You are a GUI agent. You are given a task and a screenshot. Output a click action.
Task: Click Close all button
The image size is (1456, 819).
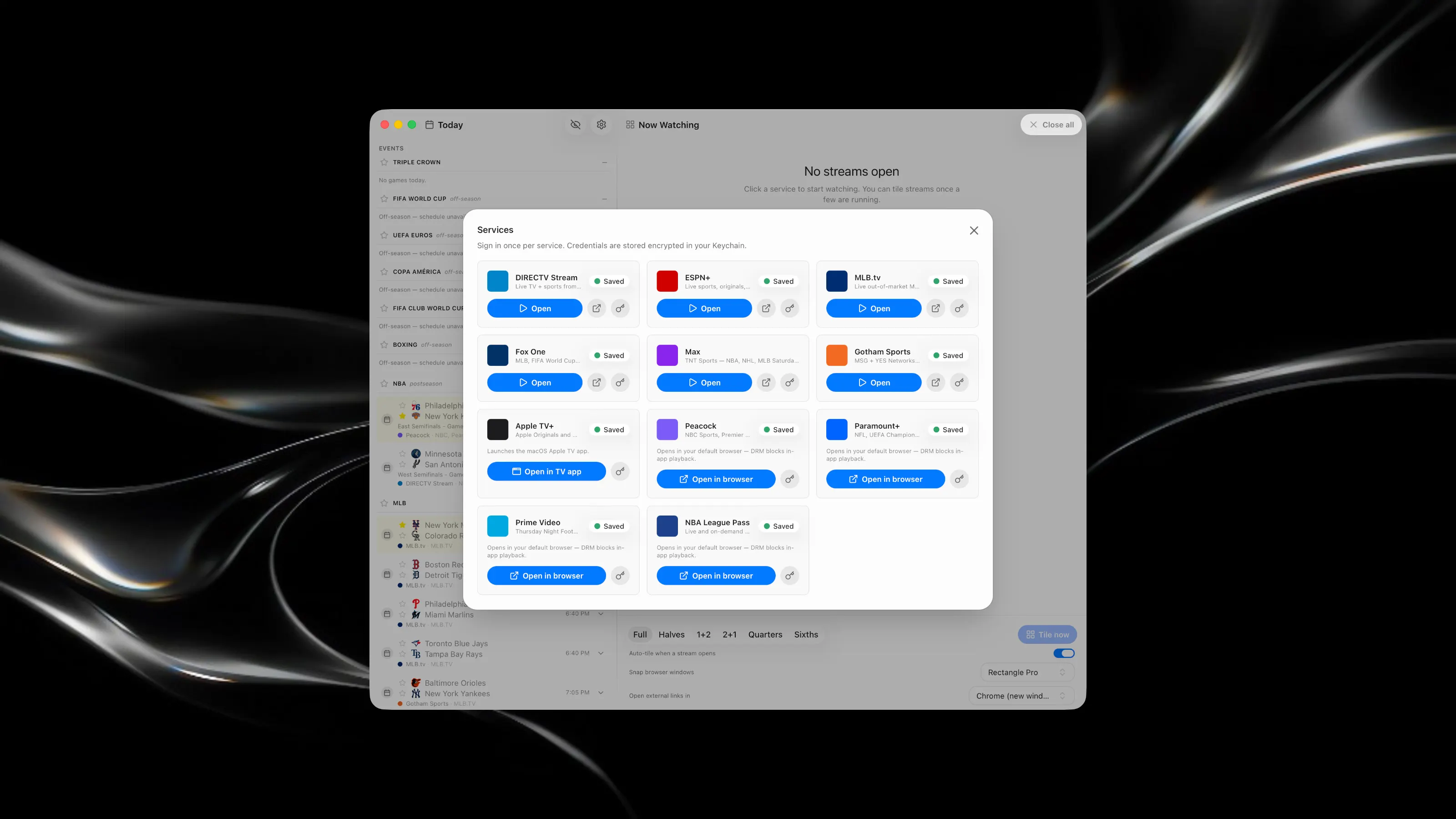1052,124
